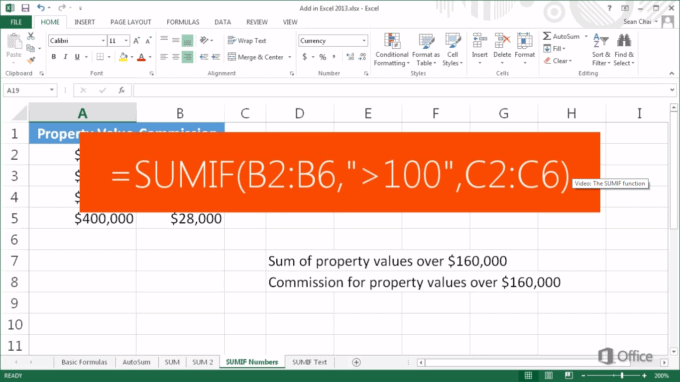Expand the Merge & Center dropdown arrow
The height and width of the screenshot is (382, 680).
pos(290,57)
